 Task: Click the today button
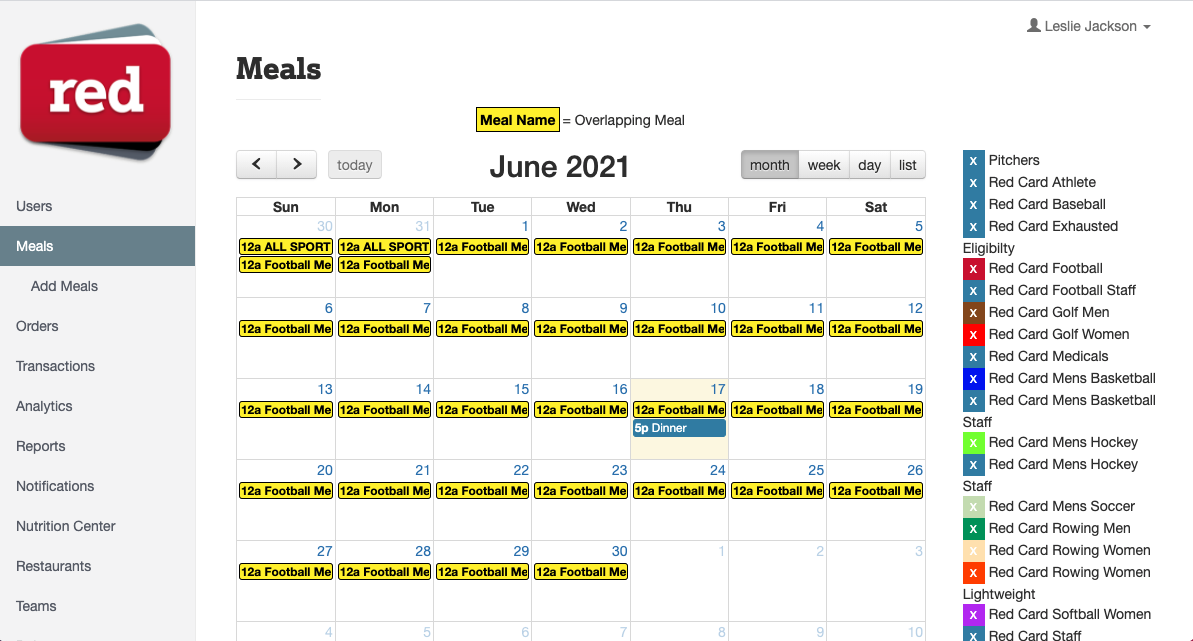coord(355,165)
